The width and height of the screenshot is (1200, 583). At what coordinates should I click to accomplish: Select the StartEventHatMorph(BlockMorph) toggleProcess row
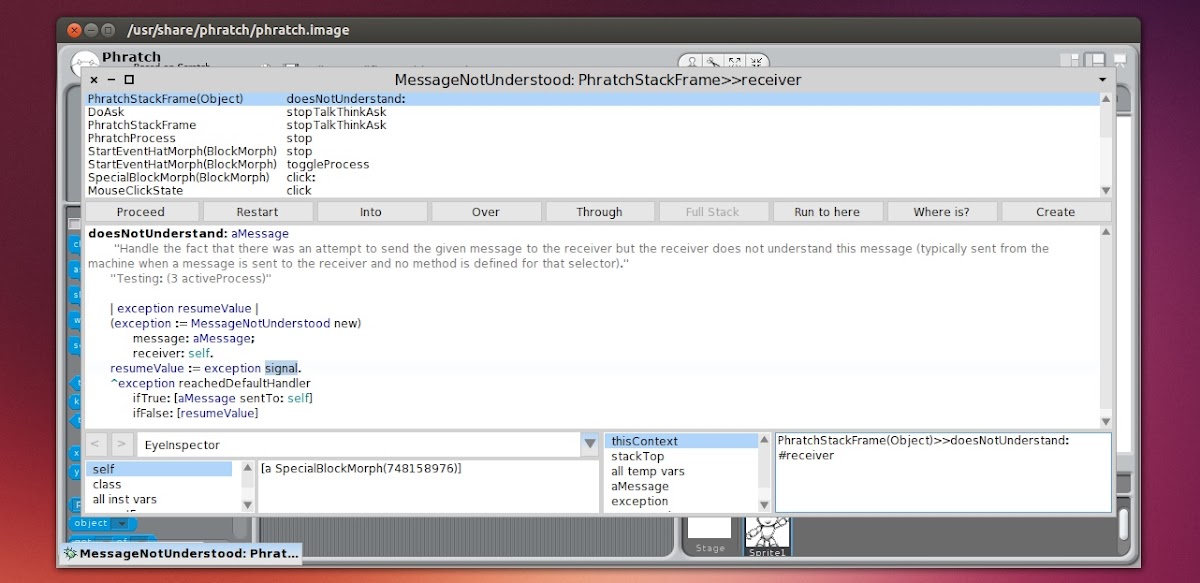point(592,164)
